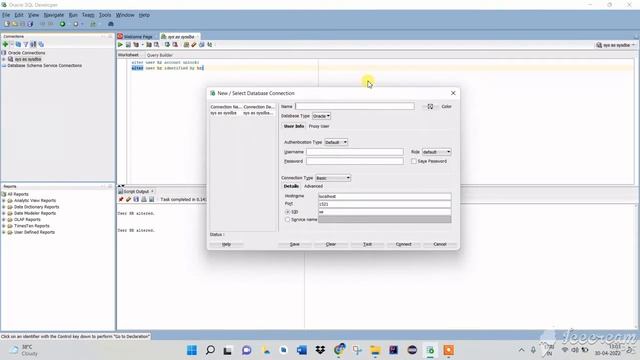The height and width of the screenshot is (360, 640).
Task: Click the Hostname field containing localhost
Action: coord(384,196)
